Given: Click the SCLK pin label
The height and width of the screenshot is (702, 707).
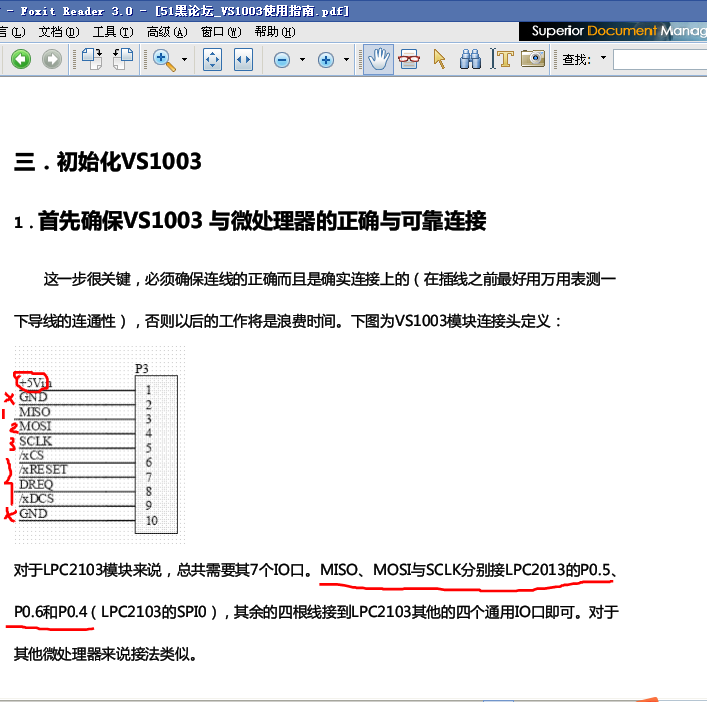Looking at the screenshot, I should tap(36, 440).
